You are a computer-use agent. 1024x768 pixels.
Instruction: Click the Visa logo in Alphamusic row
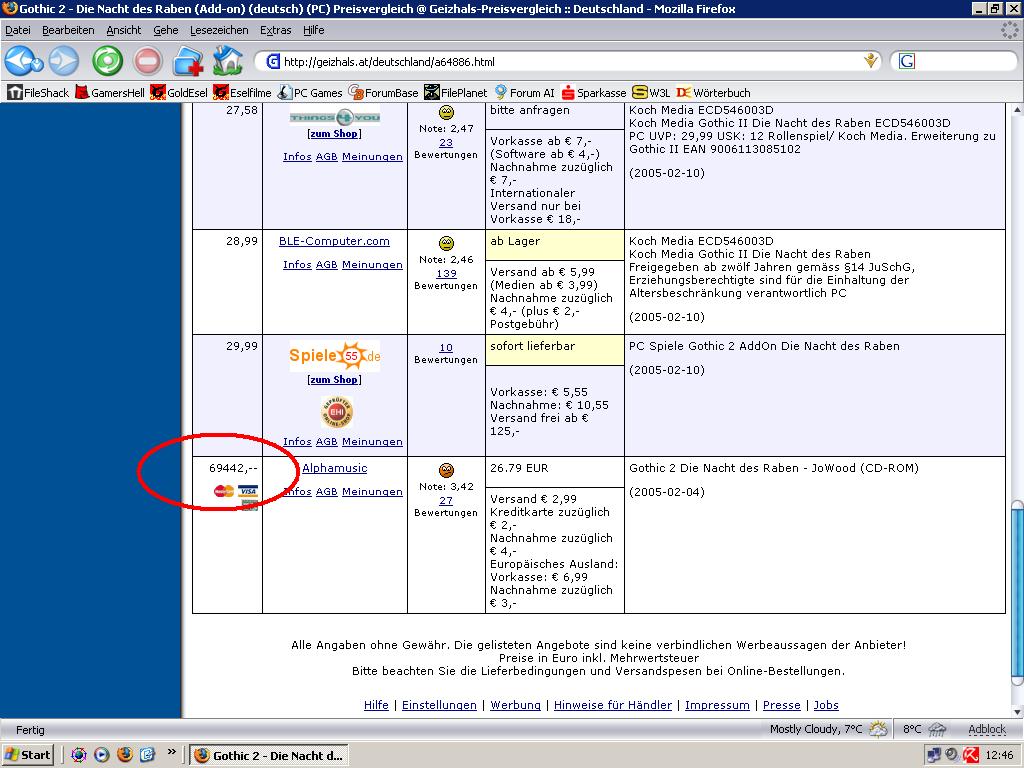click(x=248, y=491)
